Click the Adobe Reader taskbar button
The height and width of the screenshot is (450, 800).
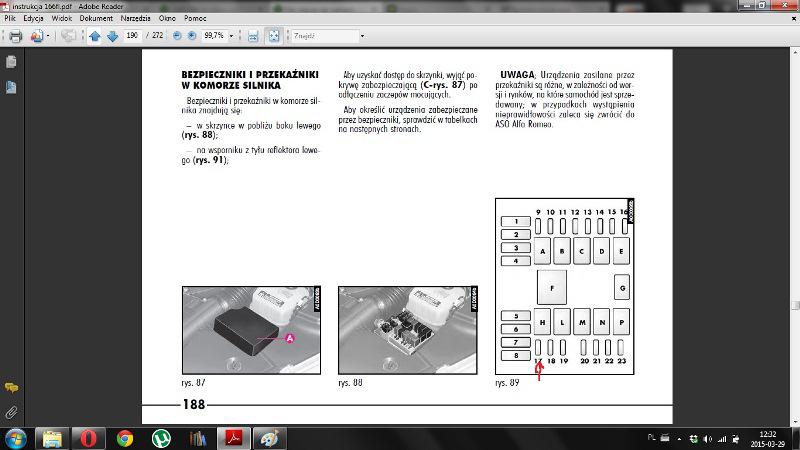[x=234, y=439]
